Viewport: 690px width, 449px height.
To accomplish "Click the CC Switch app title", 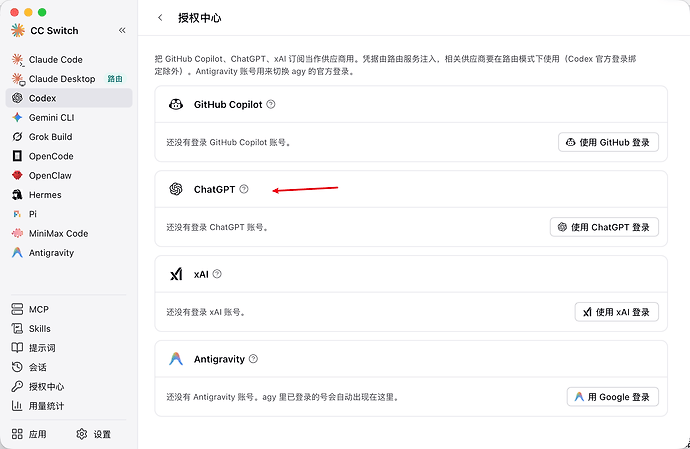I will [54, 31].
